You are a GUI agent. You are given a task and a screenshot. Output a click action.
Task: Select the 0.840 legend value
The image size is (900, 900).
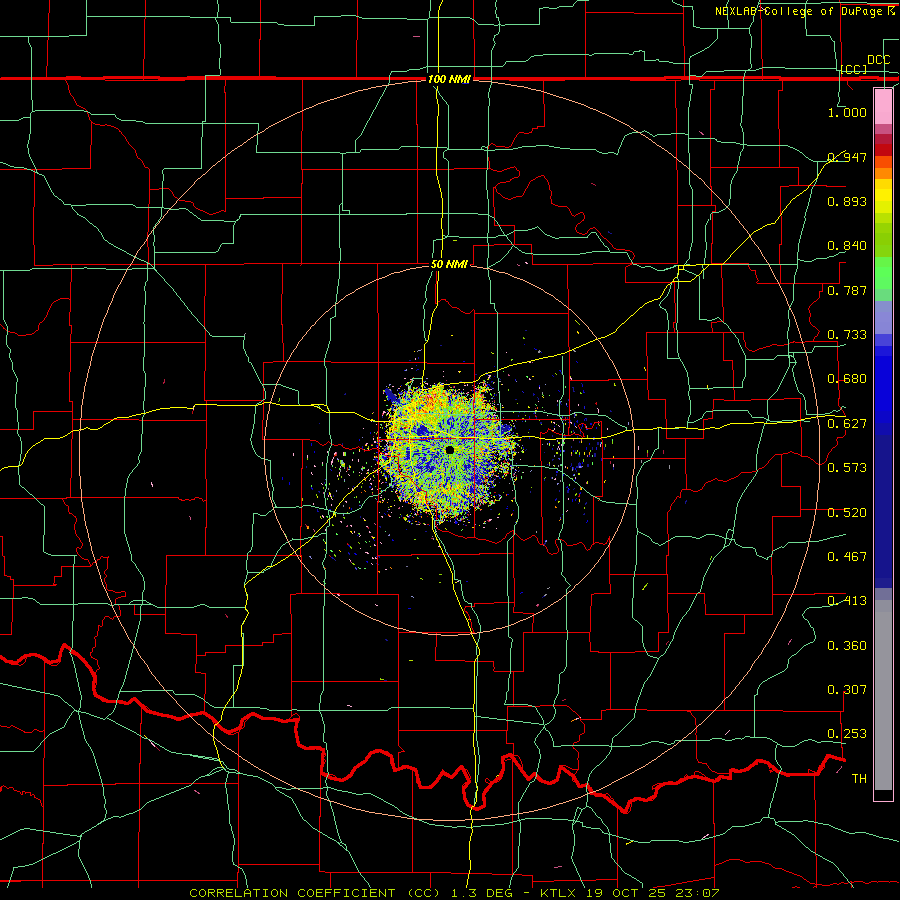[847, 246]
